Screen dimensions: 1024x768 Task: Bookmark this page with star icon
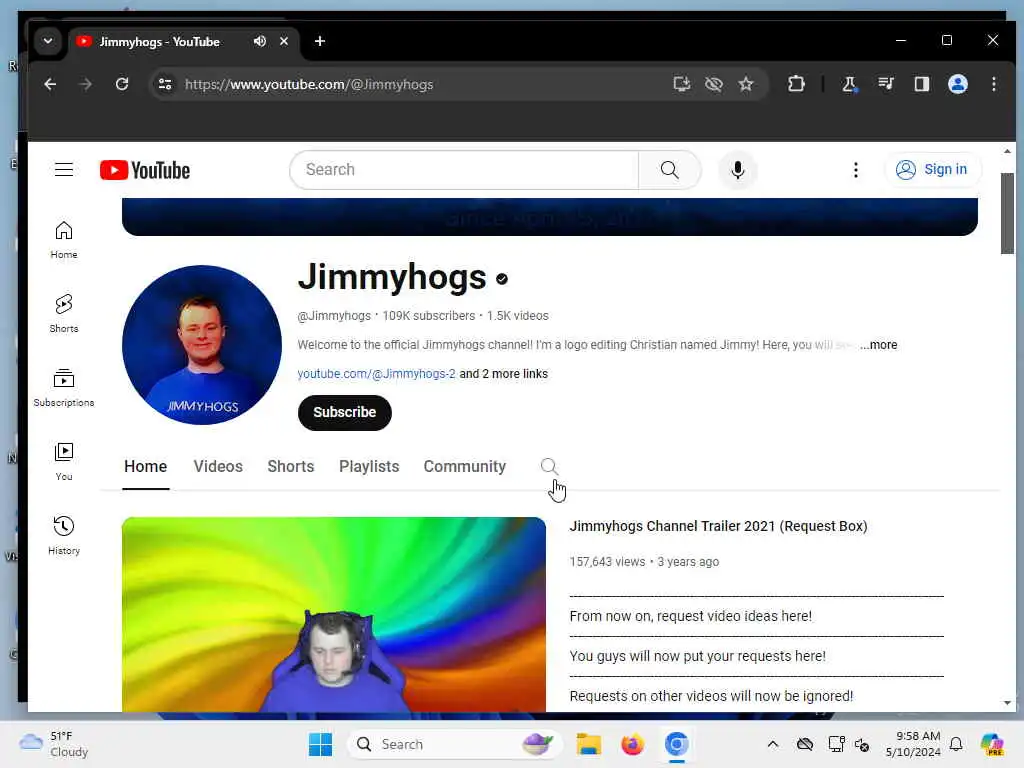746,84
